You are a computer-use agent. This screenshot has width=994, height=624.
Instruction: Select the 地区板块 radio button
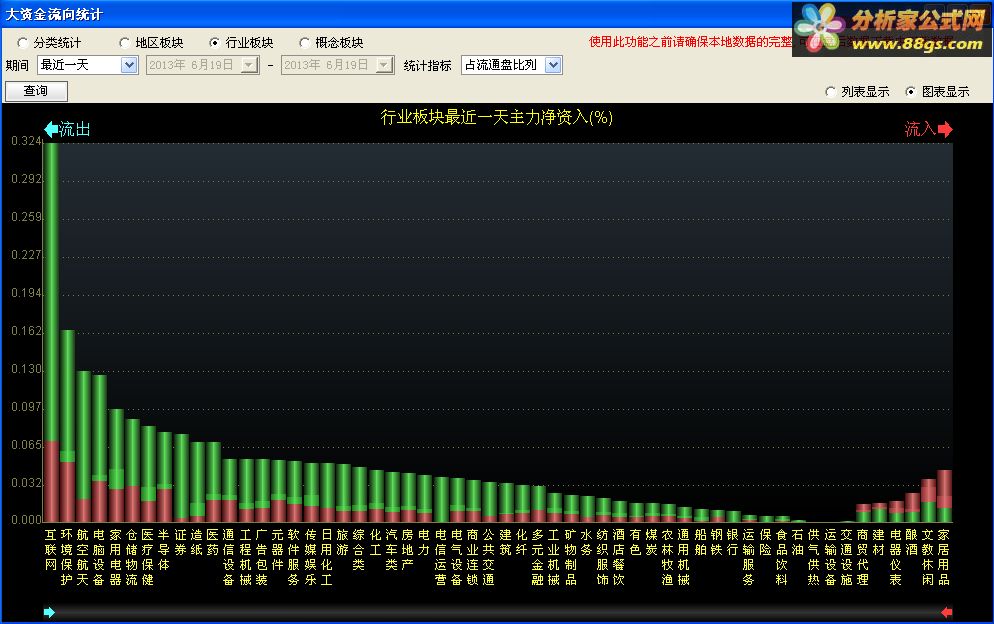(x=124, y=42)
